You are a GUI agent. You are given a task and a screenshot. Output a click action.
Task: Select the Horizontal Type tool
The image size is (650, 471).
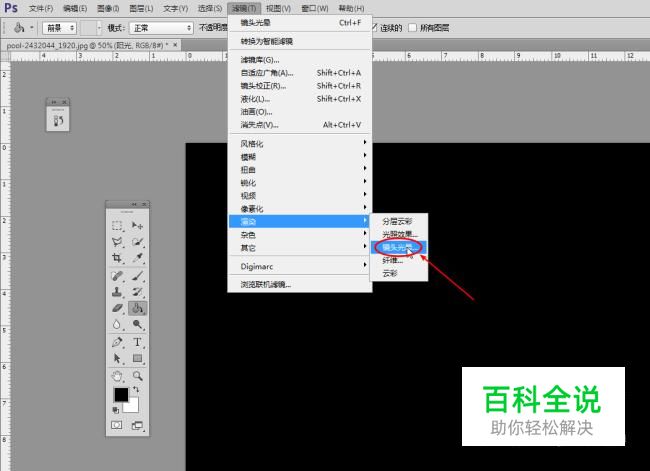coord(137,342)
